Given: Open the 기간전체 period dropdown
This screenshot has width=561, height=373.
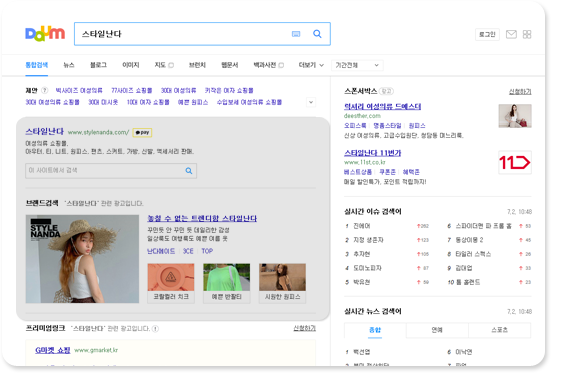Looking at the screenshot, I should tap(357, 65).
